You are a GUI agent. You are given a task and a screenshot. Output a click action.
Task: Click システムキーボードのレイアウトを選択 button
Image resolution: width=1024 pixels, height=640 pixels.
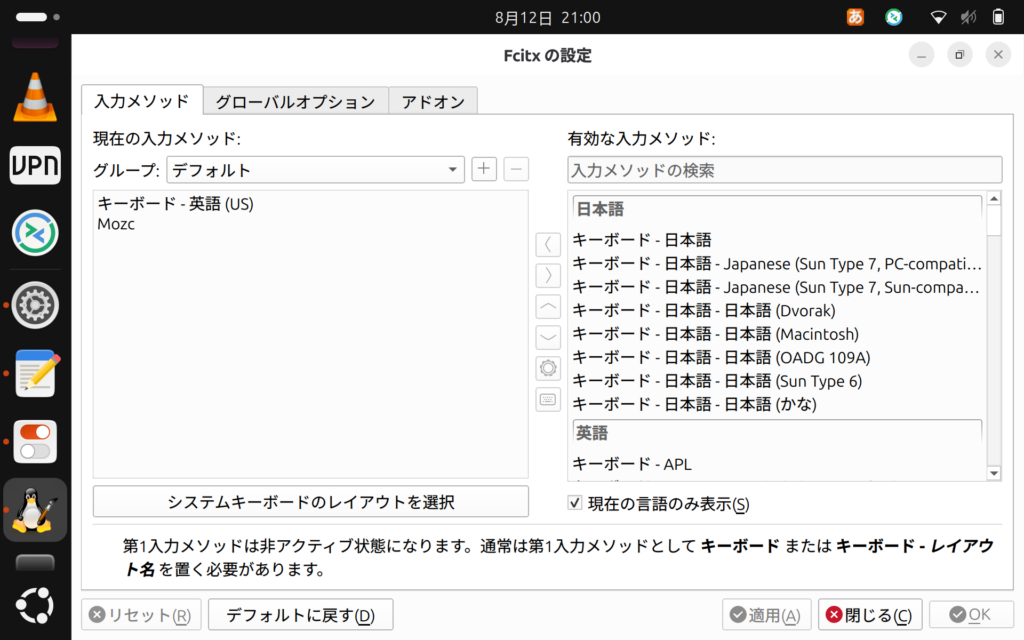pyautogui.click(x=311, y=502)
